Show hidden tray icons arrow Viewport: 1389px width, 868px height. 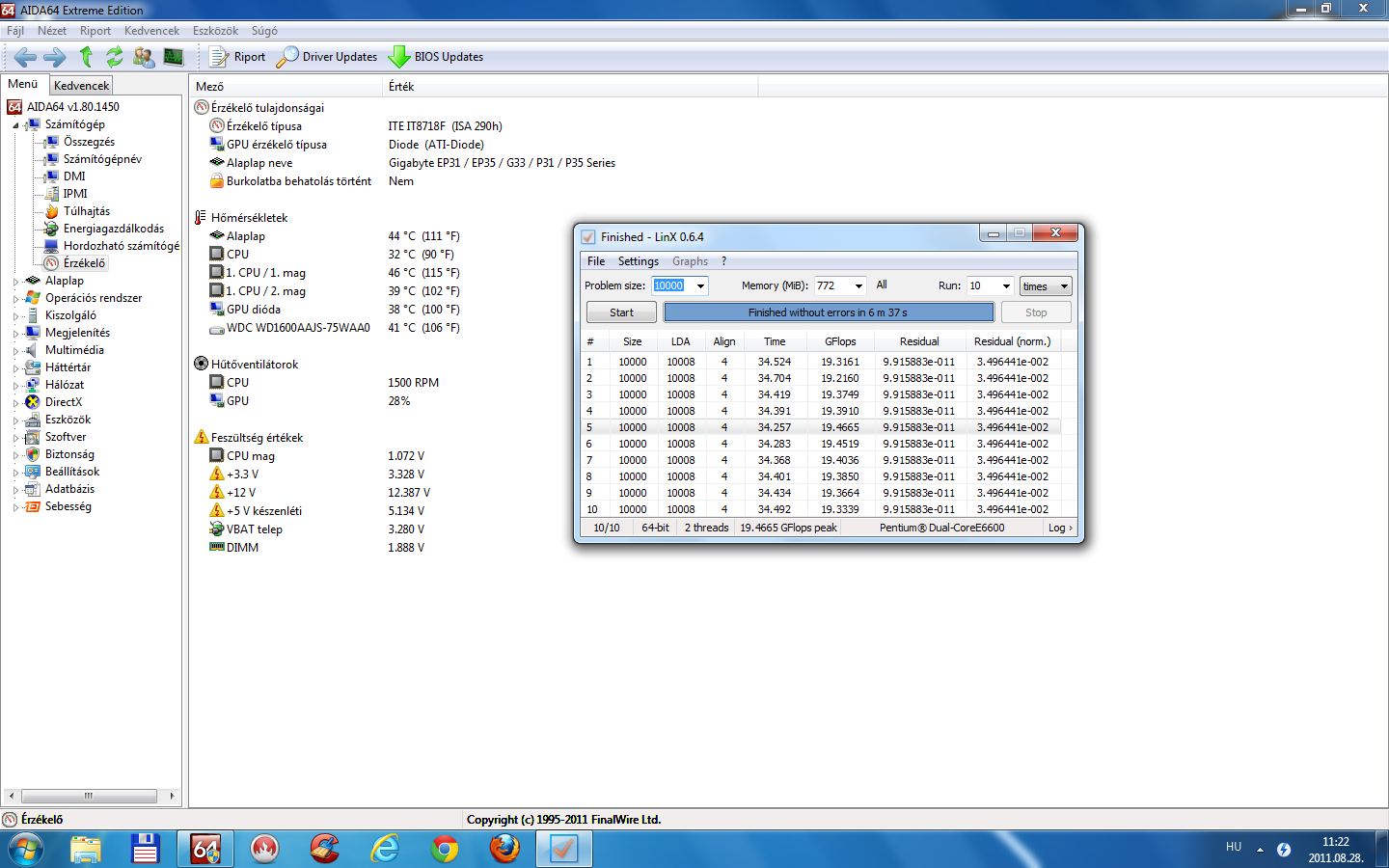pyautogui.click(x=1260, y=850)
